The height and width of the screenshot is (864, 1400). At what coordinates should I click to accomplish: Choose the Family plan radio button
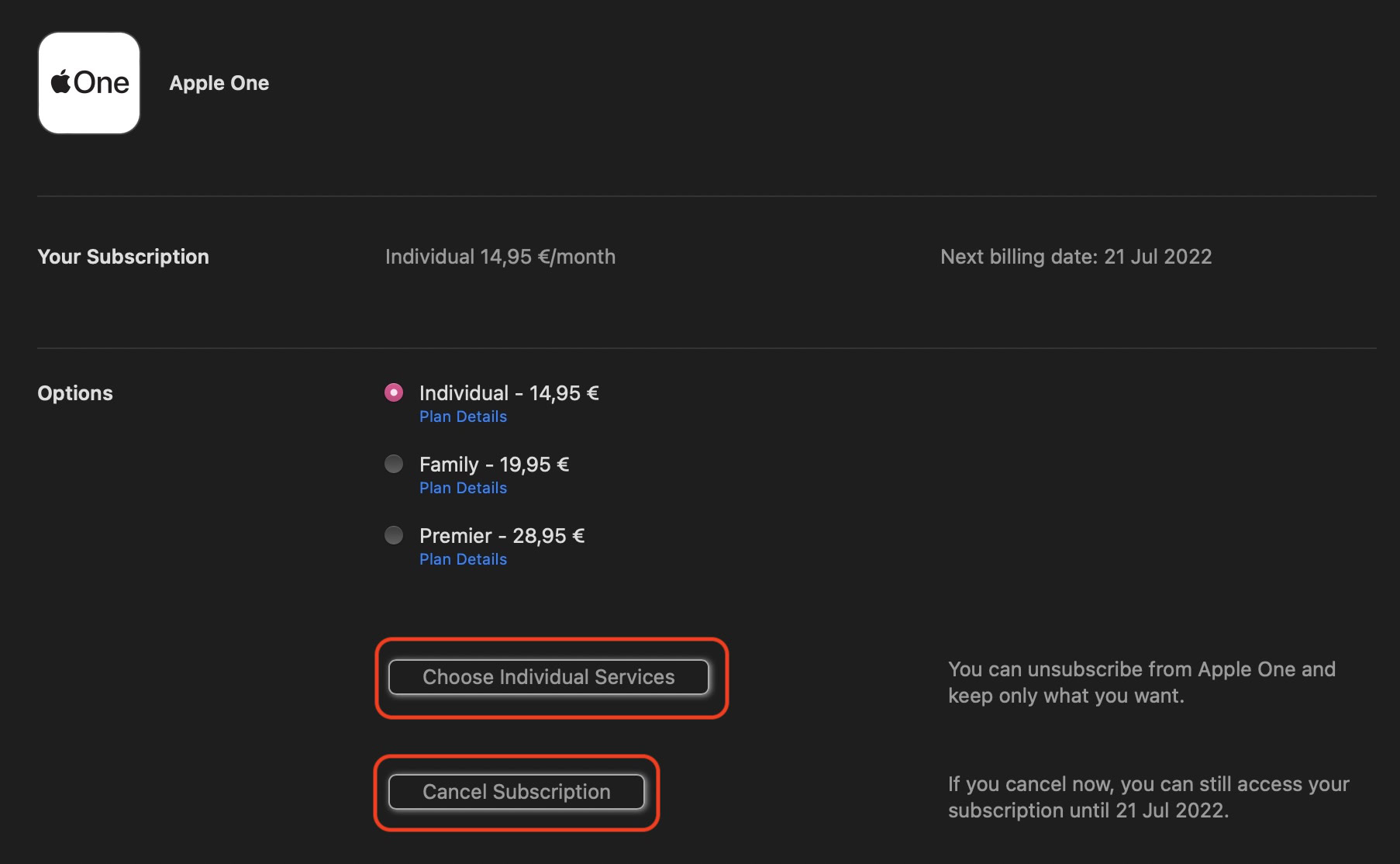[x=394, y=464]
